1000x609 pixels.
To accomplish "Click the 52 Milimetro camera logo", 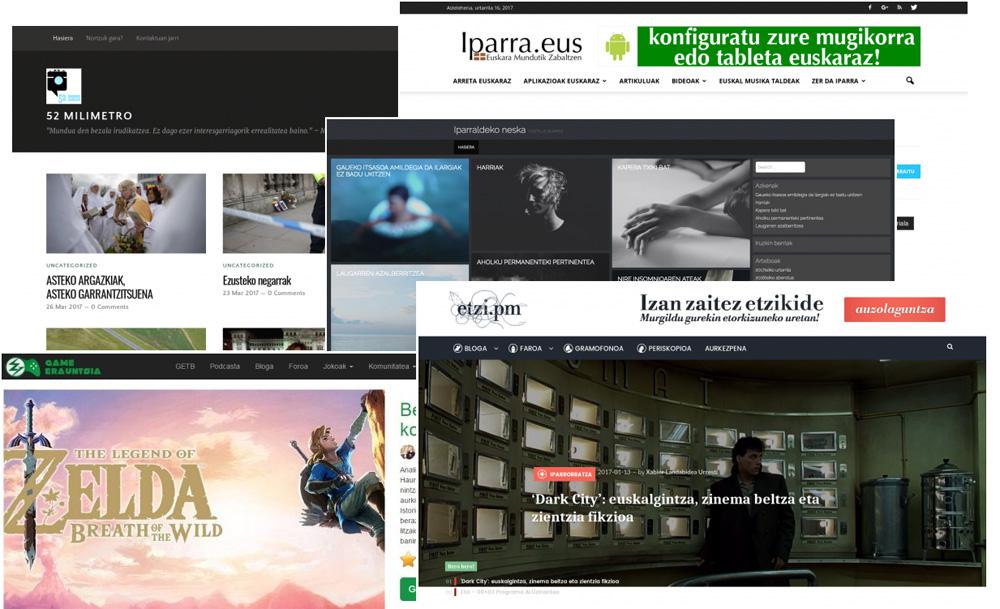I will 63,86.
